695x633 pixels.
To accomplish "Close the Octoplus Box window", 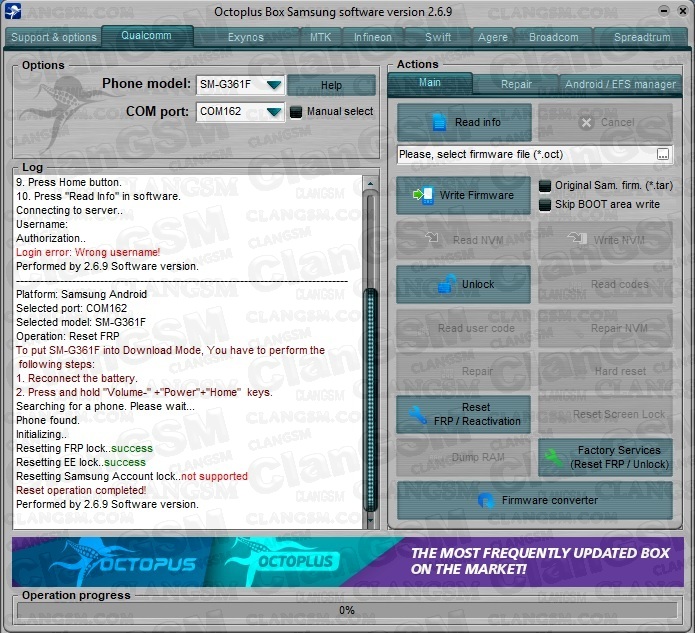I will click(x=683, y=11).
